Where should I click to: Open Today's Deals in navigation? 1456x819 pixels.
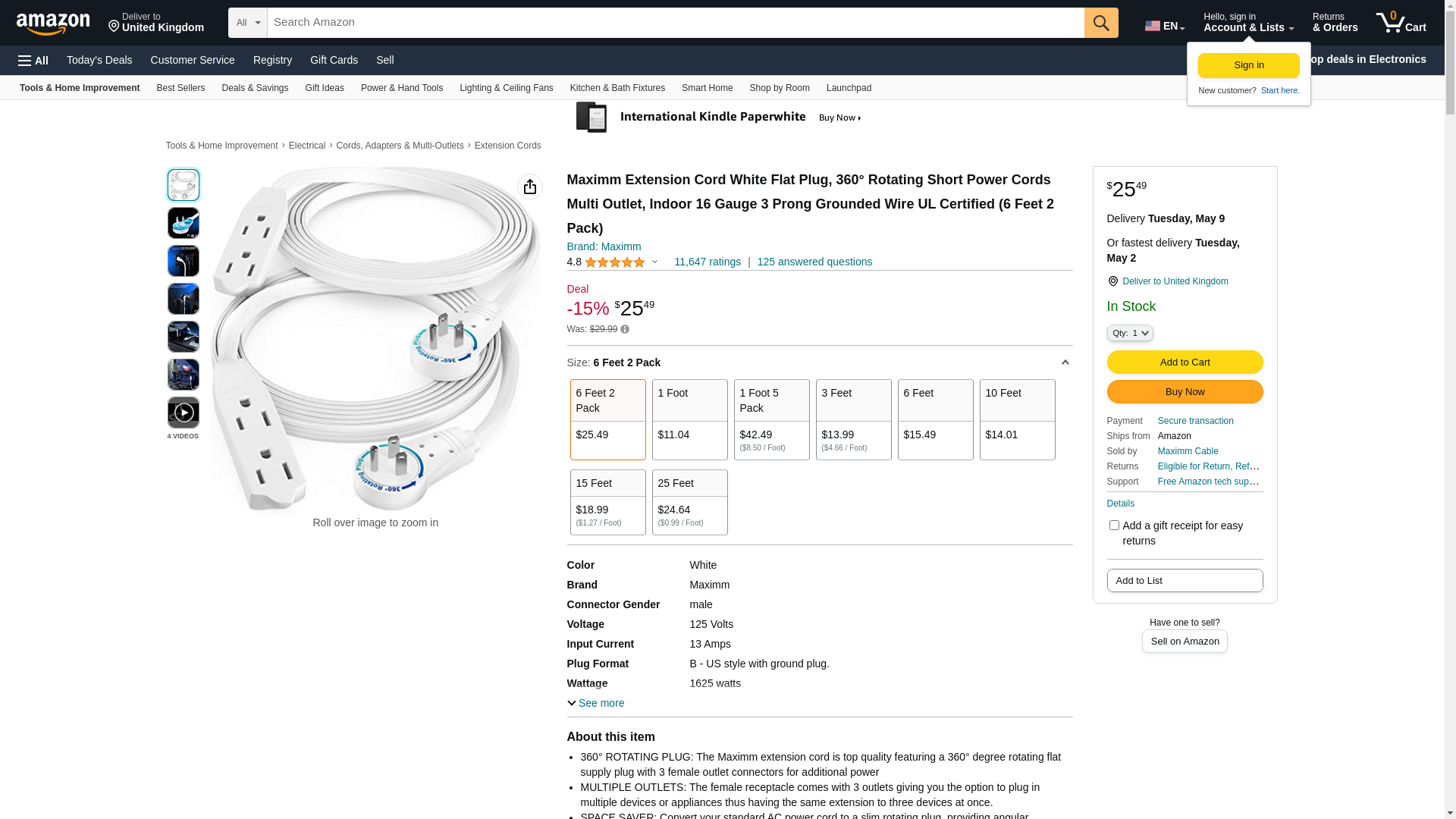click(99, 60)
